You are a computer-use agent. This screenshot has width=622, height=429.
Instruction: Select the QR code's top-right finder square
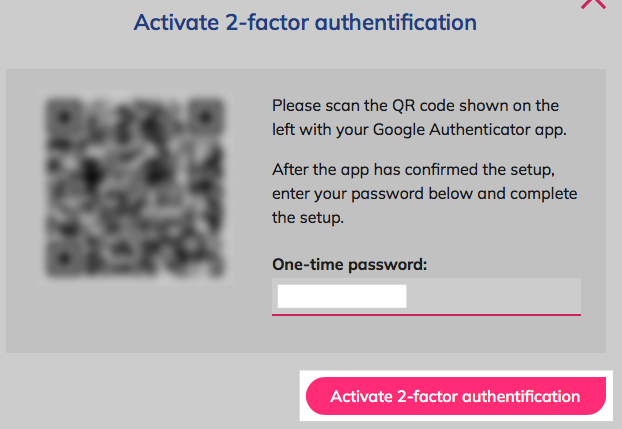coord(205,117)
